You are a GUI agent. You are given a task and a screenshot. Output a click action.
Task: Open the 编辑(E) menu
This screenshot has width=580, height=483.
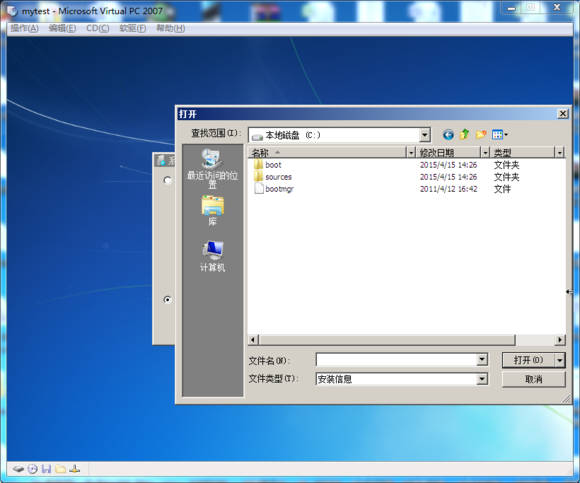[x=62, y=28]
